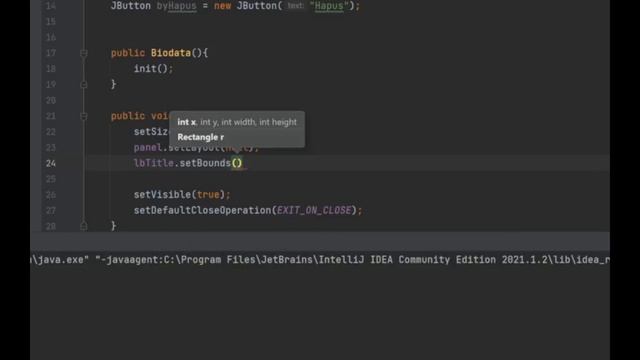The height and width of the screenshot is (360, 640).
Task: Collapse the method fold marker on line 21
Action: click(x=84, y=116)
